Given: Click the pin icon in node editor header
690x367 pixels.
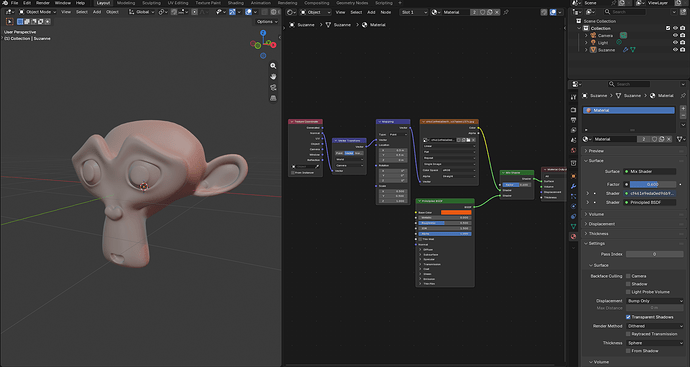Looking at the screenshot, I should [x=506, y=12].
